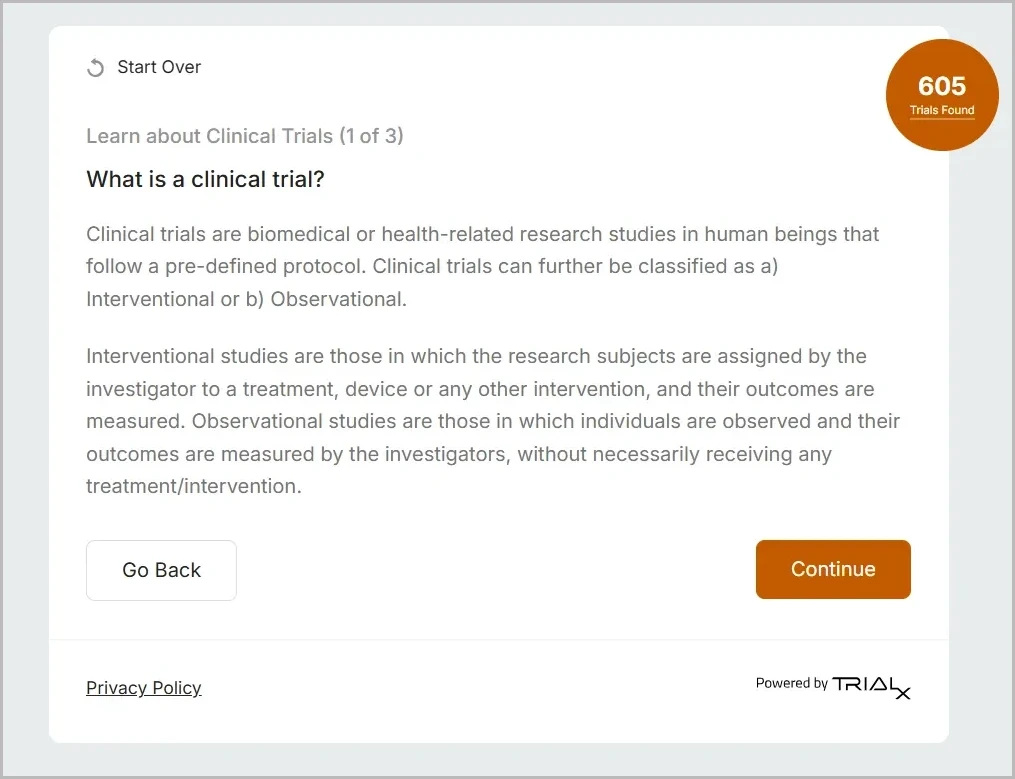Viewport: 1015px width, 779px height.
Task: Click the paragraph starting "Clinical trials are biomedical"
Action: tap(482, 267)
